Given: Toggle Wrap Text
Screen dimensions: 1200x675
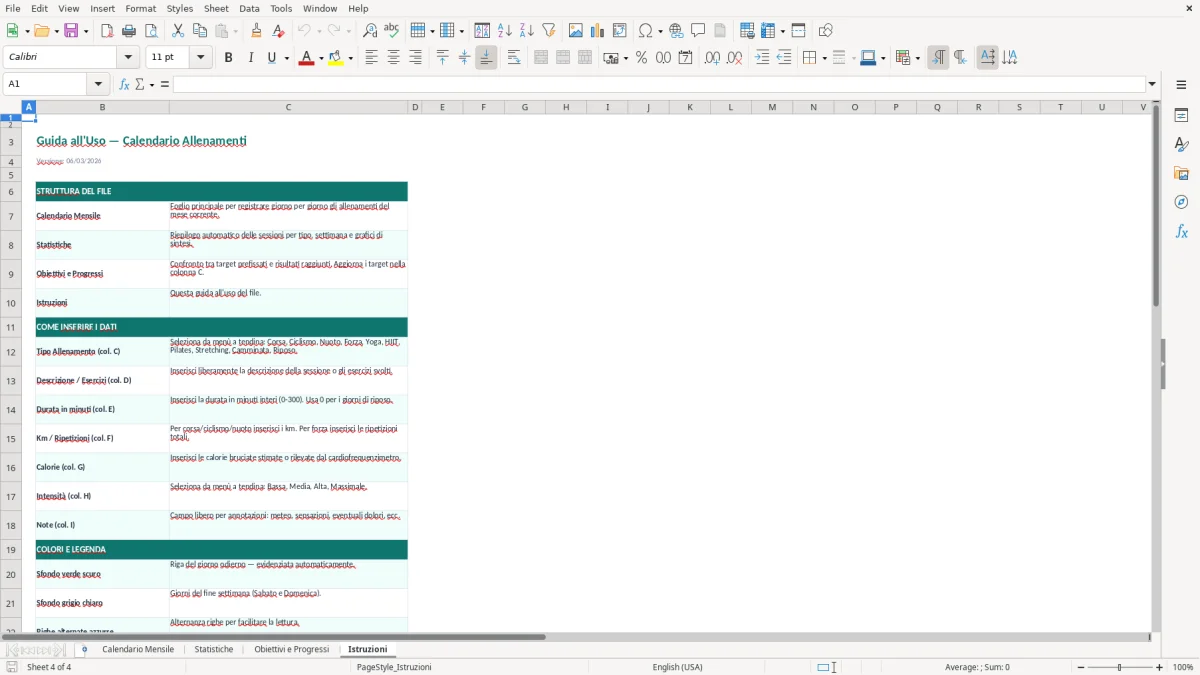Looking at the screenshot, I should tap(513, 58).
